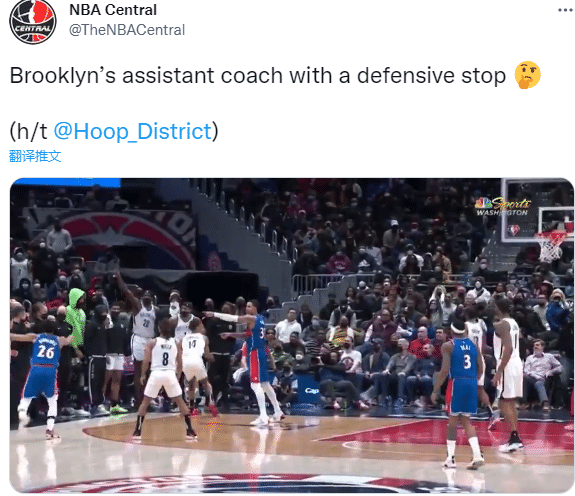The height and width of the screenshot is (496, 575).
Task: Click the NBA Central display name
Action: tap(113, 10)
